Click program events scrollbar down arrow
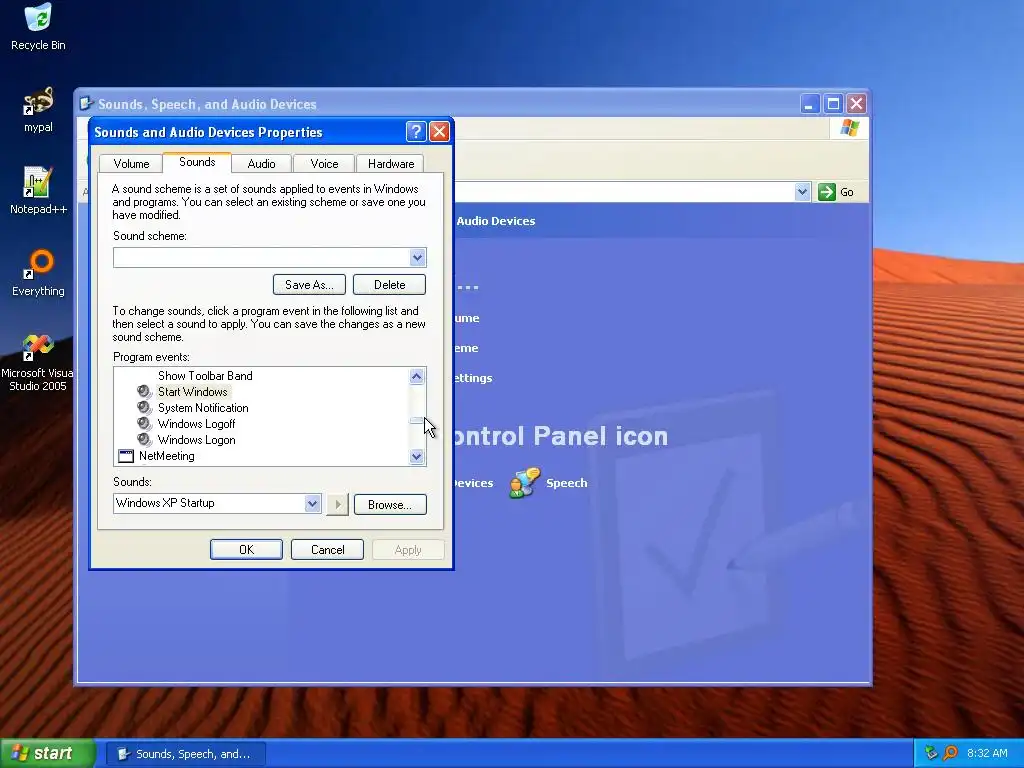 coord(417,456)
